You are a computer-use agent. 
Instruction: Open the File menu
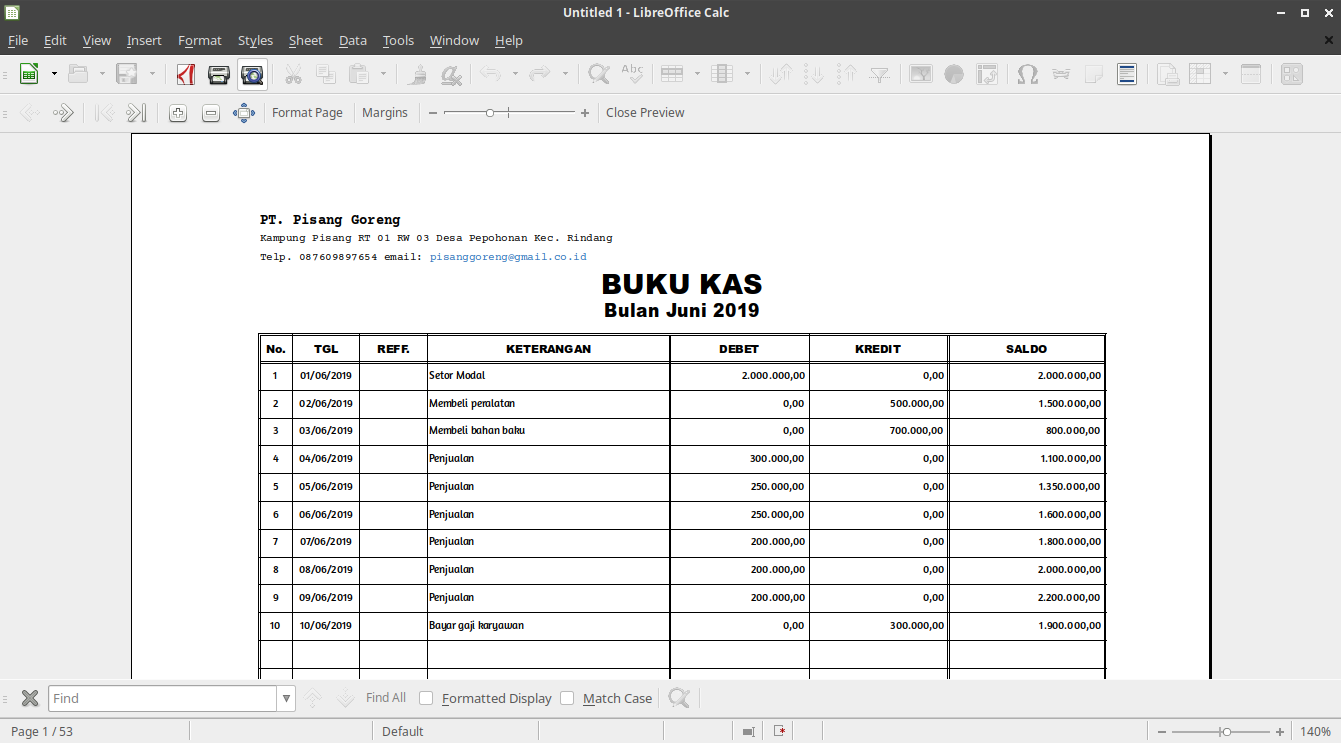[18, 40]
